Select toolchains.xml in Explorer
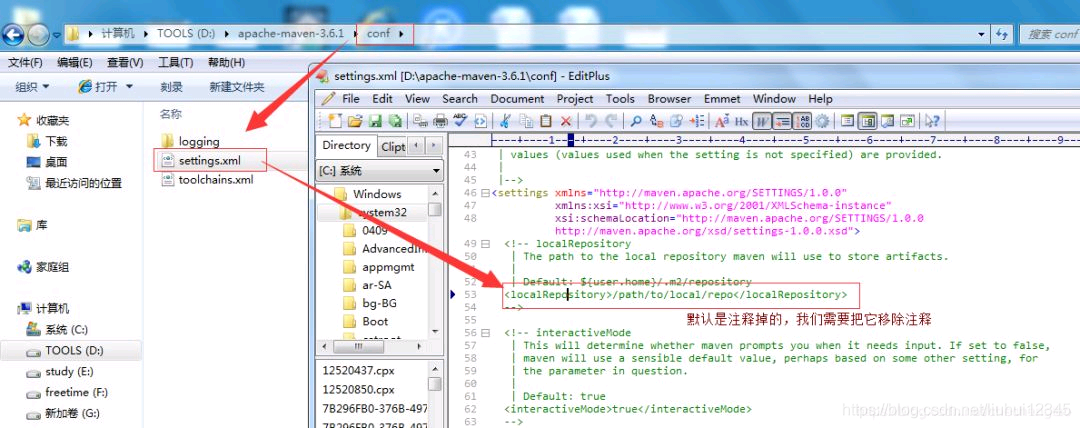Viewport: 1080px width, 428px height. pos(207,180)
